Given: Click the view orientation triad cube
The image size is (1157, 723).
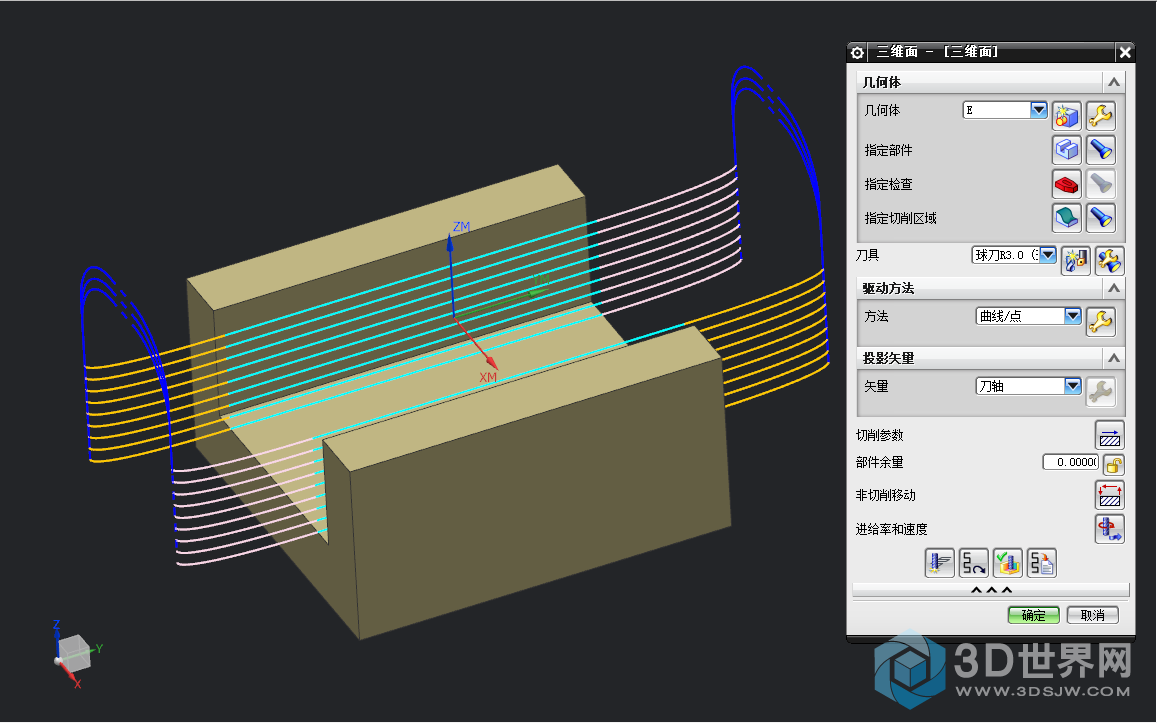Looking at the screenshot, I should (x=74, y=653).
